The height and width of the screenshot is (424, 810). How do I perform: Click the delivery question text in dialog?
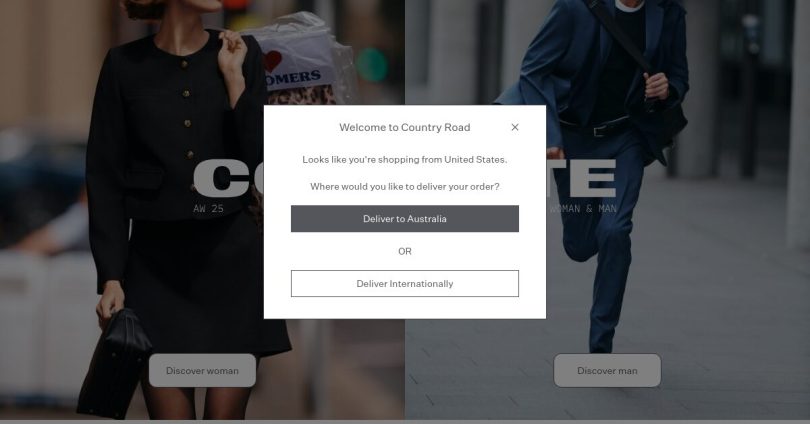pos(404,186)
